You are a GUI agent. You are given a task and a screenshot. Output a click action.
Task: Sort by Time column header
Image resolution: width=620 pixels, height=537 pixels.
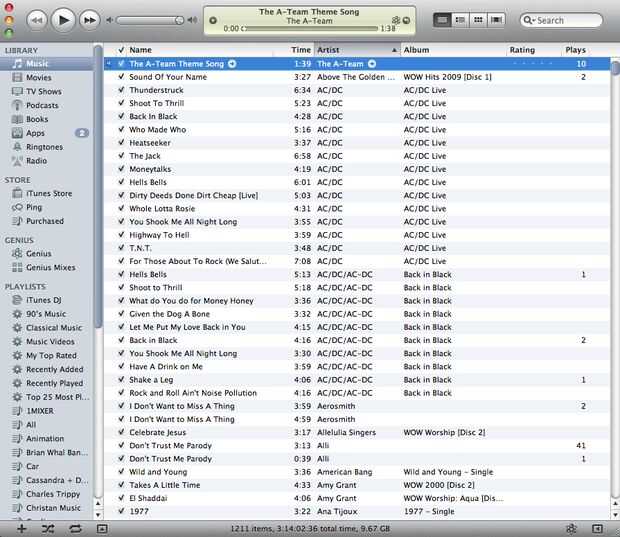(294, 50)
